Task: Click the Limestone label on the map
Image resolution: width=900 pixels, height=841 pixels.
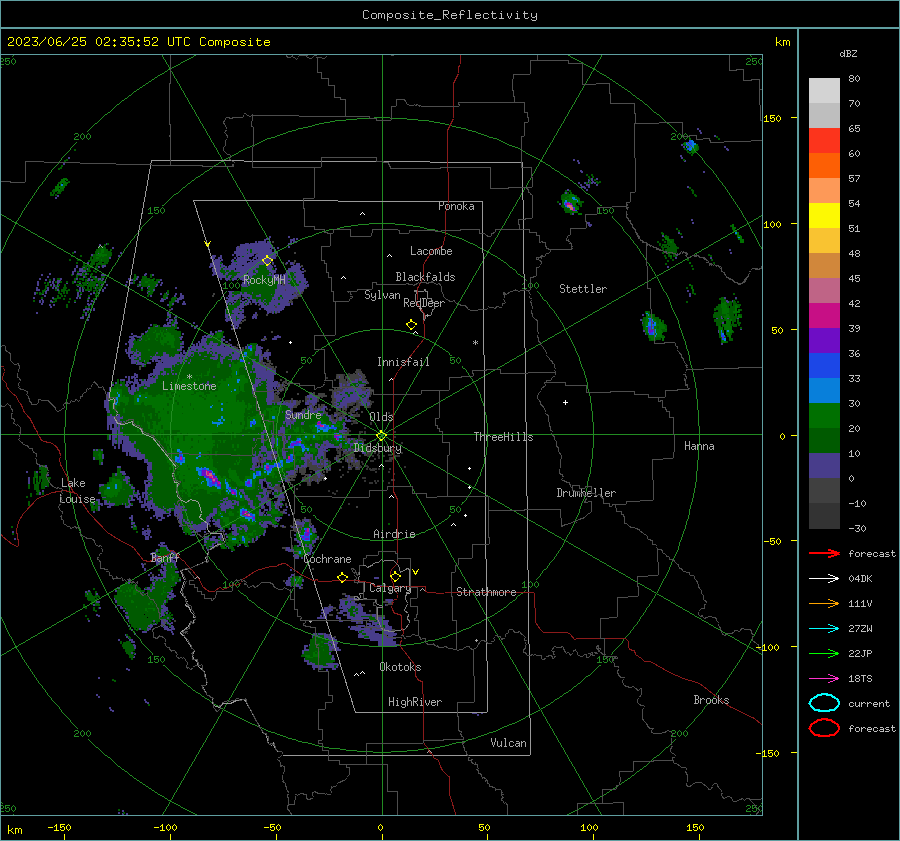Action: point(189,386)
